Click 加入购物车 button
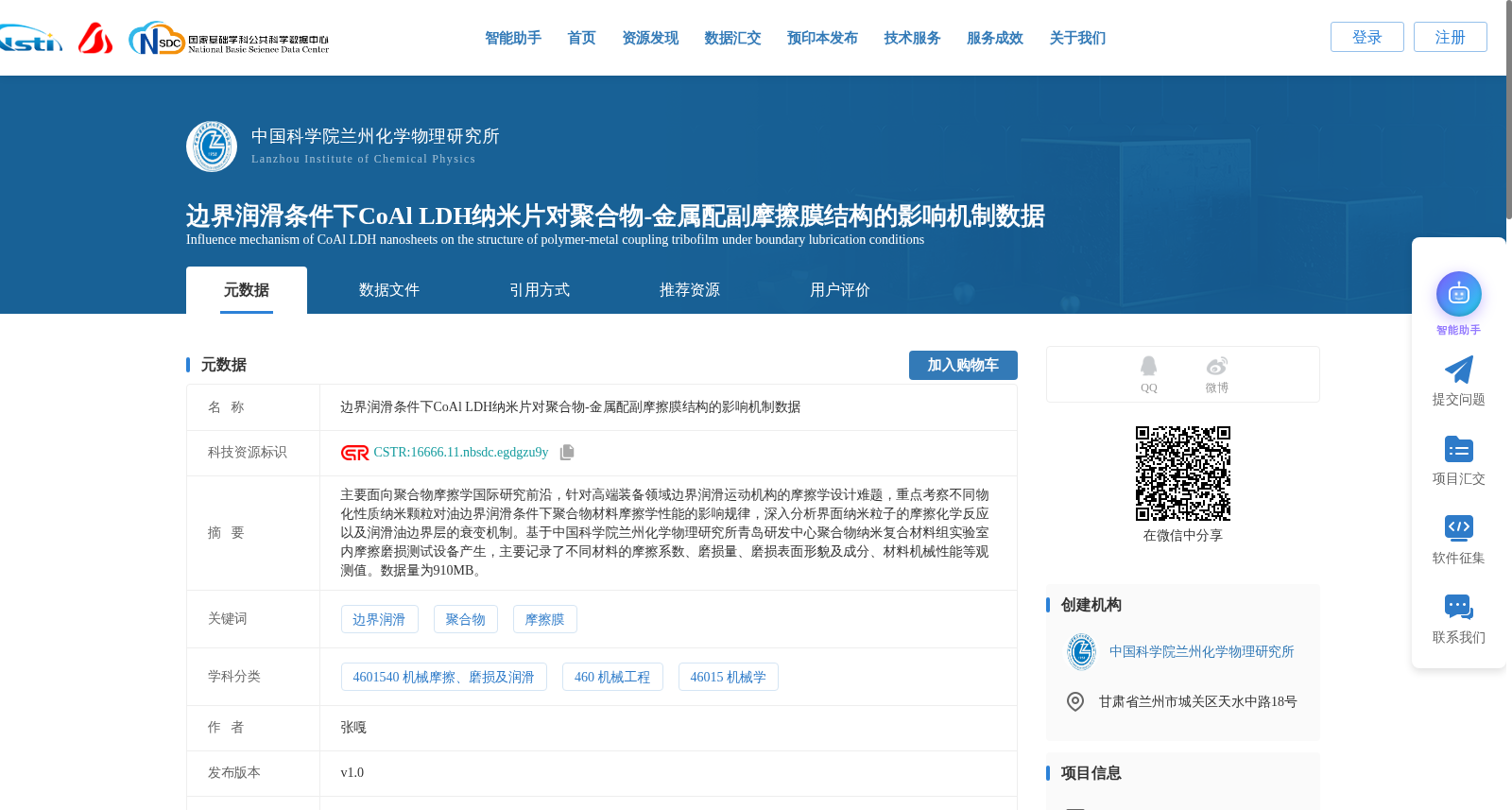1512x810 pixels. 963,365
